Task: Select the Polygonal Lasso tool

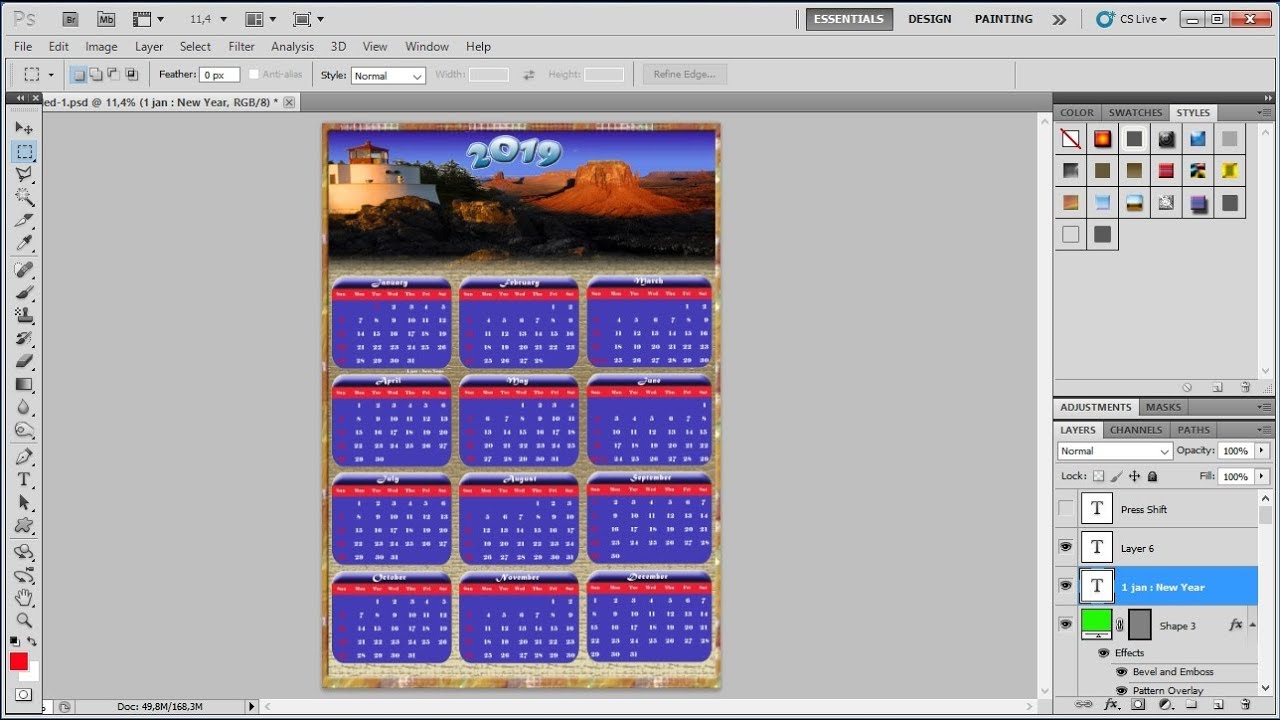Action: click(24, 174)
